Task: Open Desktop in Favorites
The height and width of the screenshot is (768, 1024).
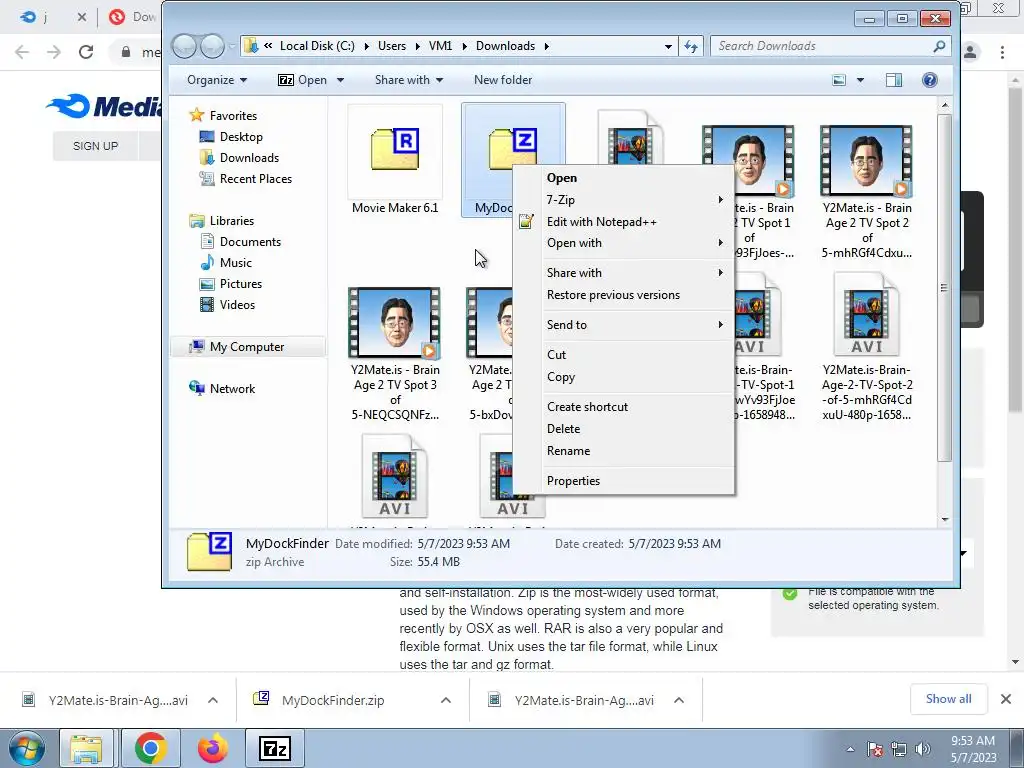Action: coord(241,136)
